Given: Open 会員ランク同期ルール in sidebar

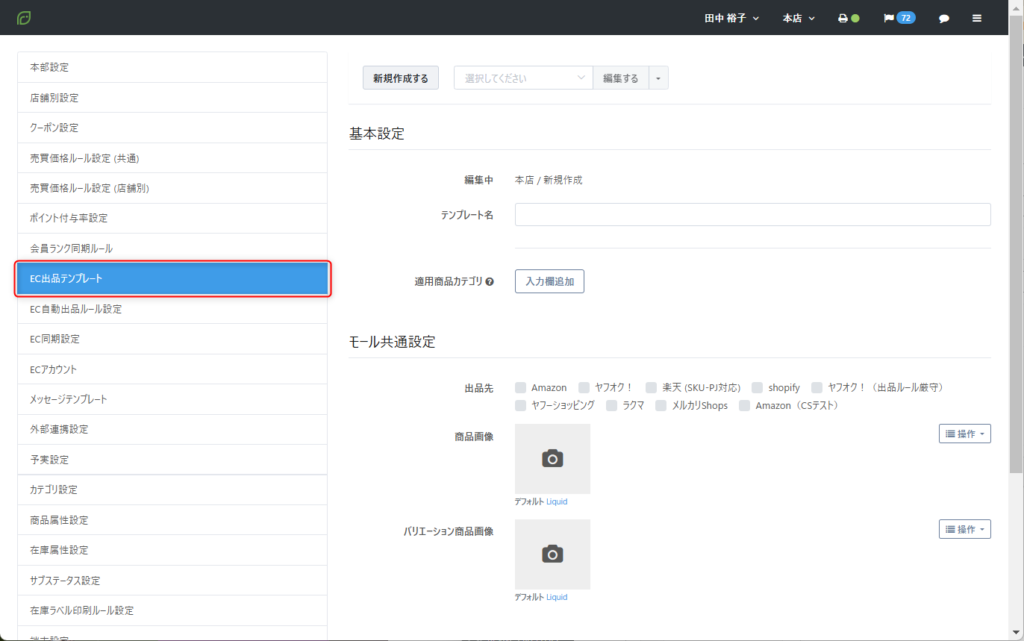Looking at the screenshot, I should tap(172, 249).
